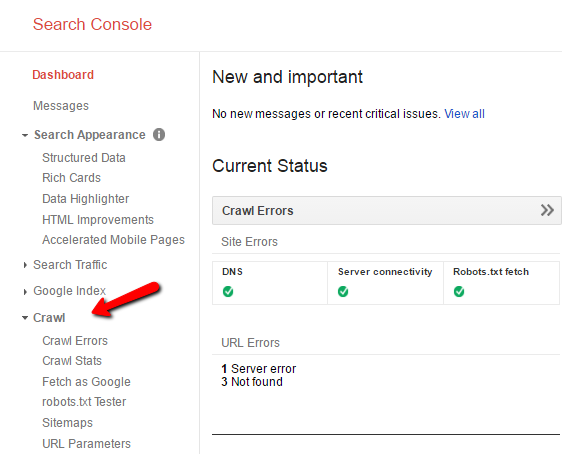Screen dimensions: 562x454
Task: Open HTML Improvements page
Action: pyautogui.click(x=98, y=220)
